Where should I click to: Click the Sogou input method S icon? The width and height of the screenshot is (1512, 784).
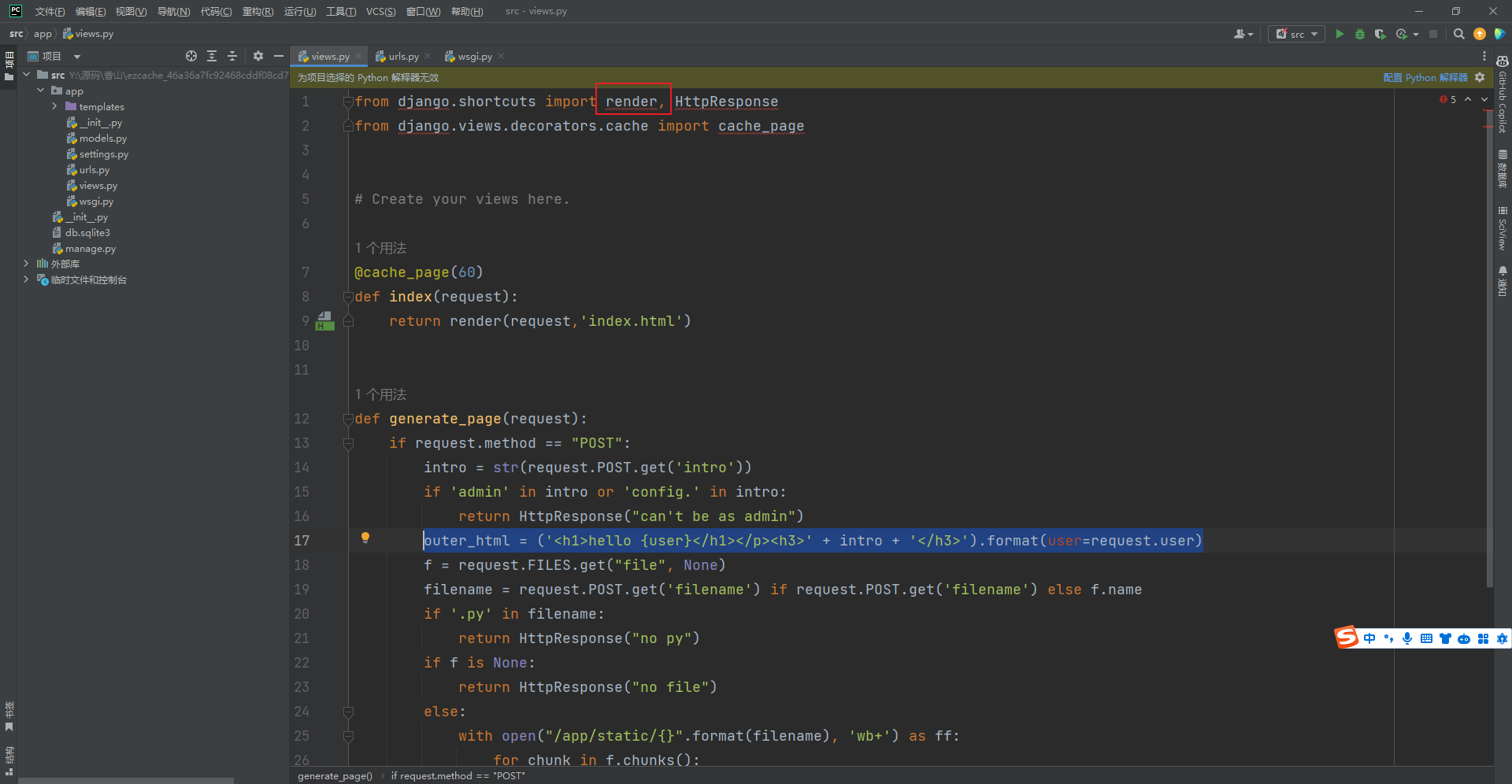[x=1347, y=637]
